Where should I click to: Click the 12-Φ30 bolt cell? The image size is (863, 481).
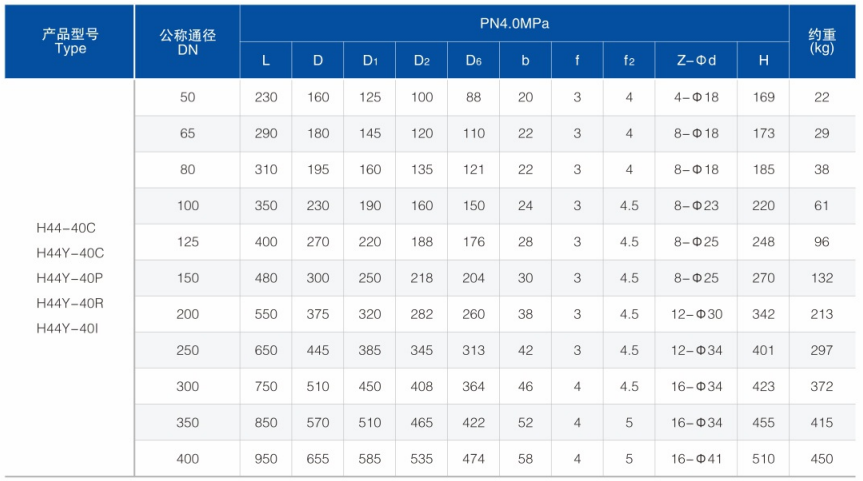(x=696, y=314)
